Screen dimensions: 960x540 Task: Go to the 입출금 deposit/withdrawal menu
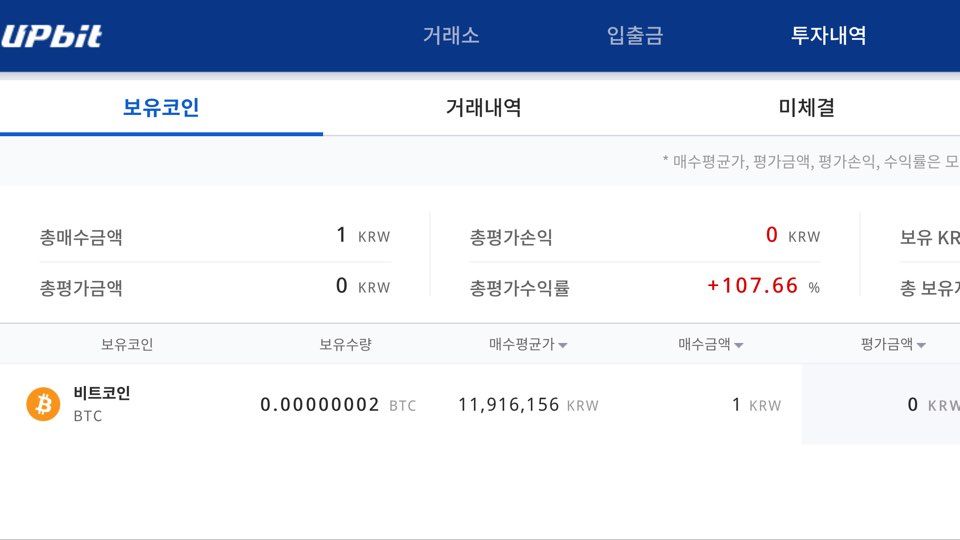[635, 36]
